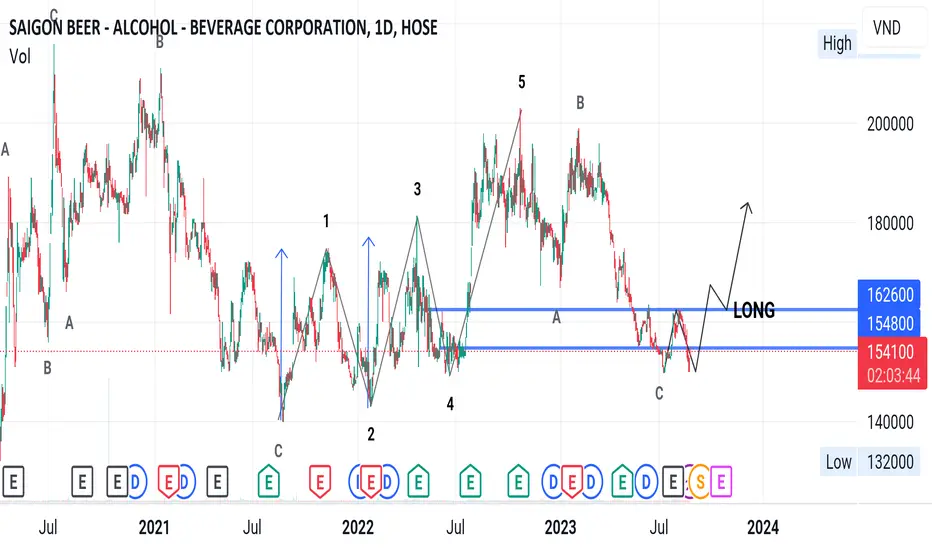Screen dimensions: 932x550
Task: Click the orange S split event marker
Action: click(x=700, y=481)
